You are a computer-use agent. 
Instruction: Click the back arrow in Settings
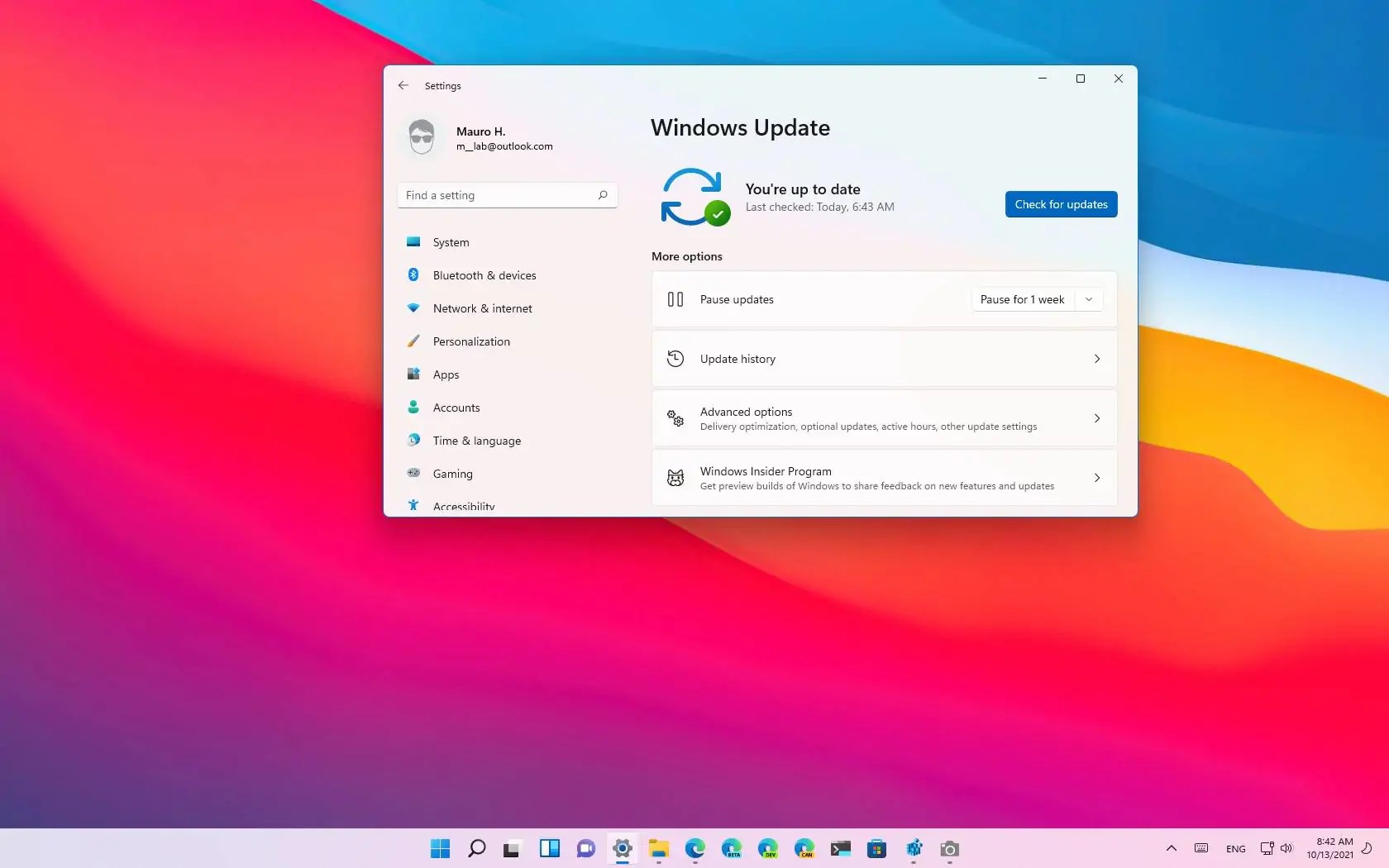(403, 85)
